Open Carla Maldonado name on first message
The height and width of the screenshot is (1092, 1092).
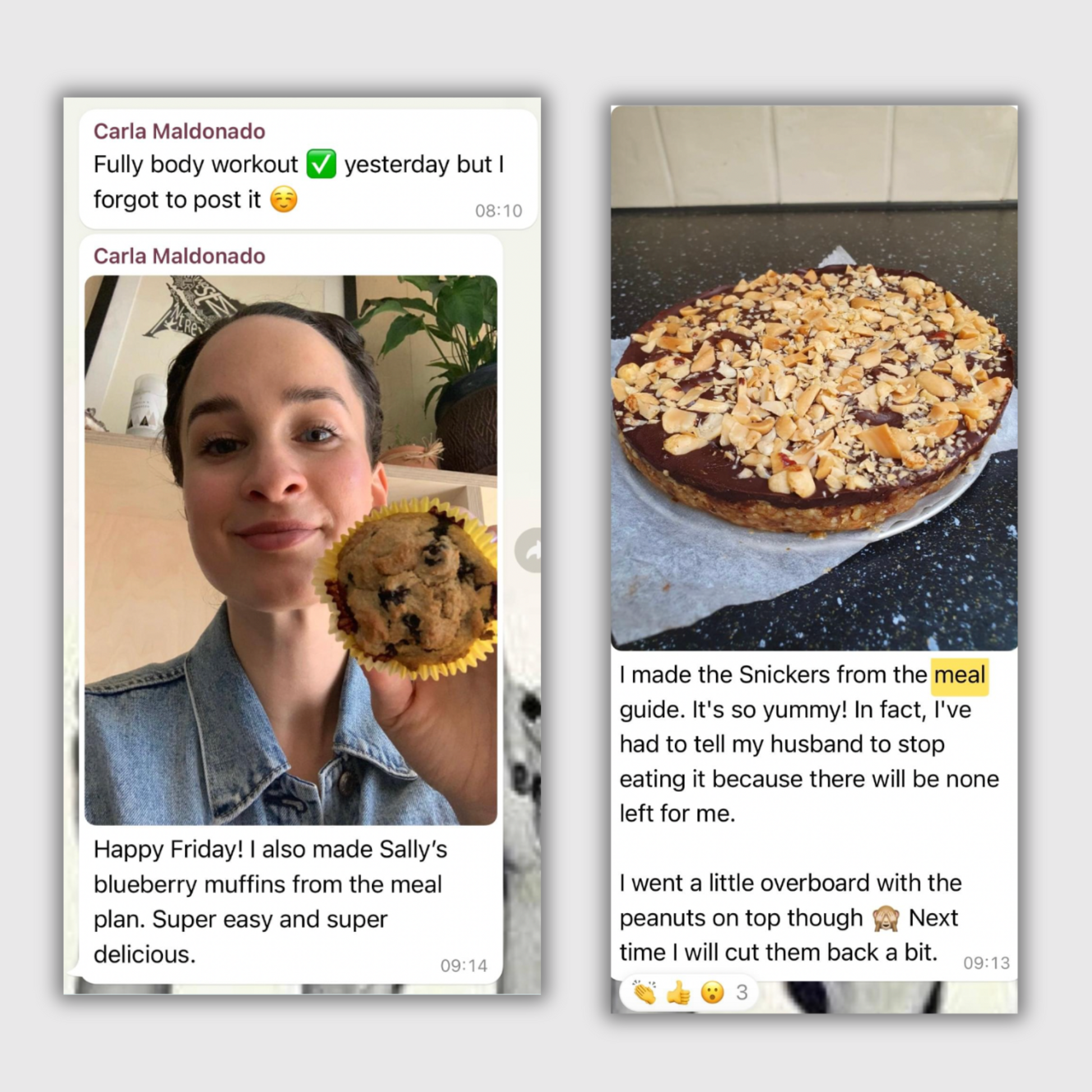(179, 131)
